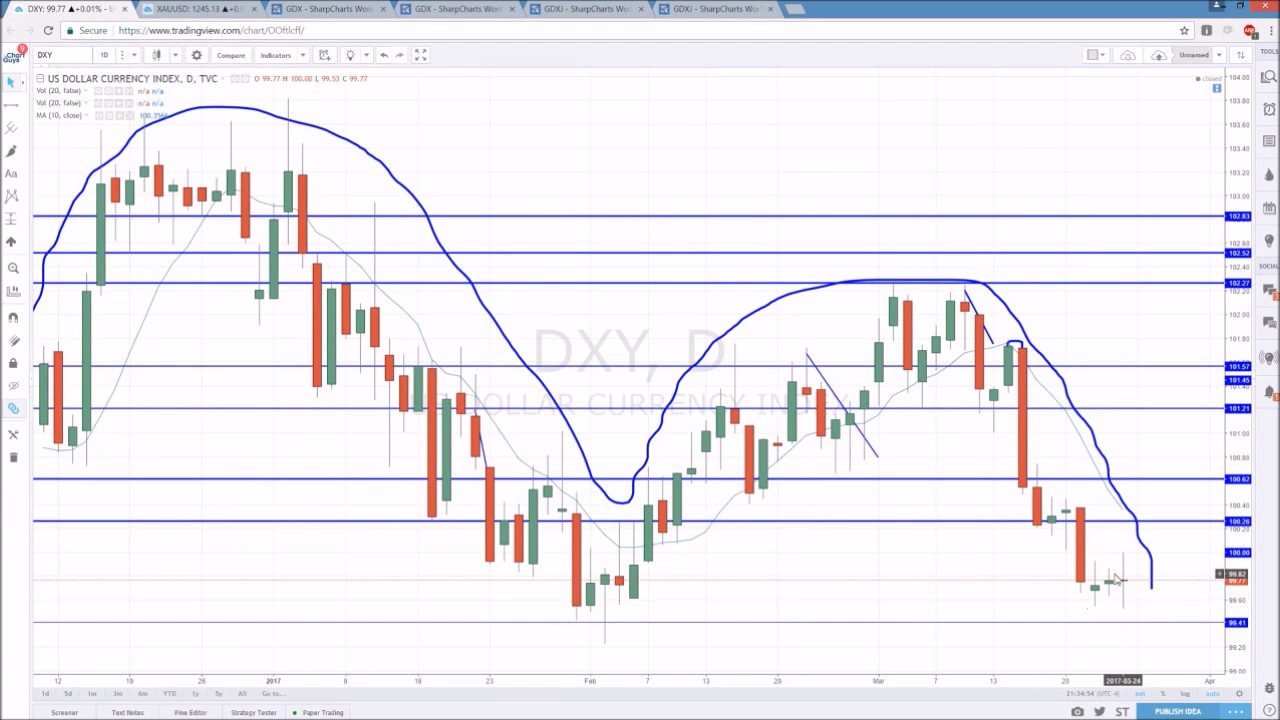Click the add alert clock icon
This screenshot has width=1280, height=720.
[325, 55]
